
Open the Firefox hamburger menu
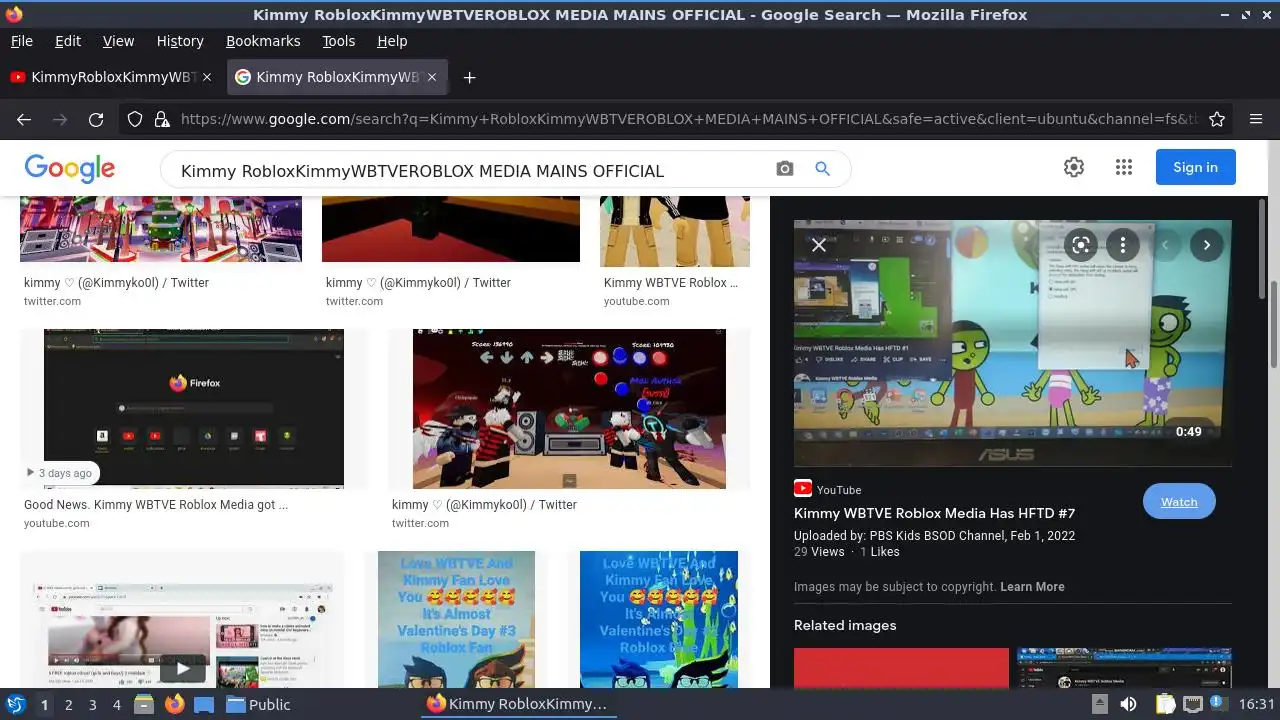click(1256, 119)
